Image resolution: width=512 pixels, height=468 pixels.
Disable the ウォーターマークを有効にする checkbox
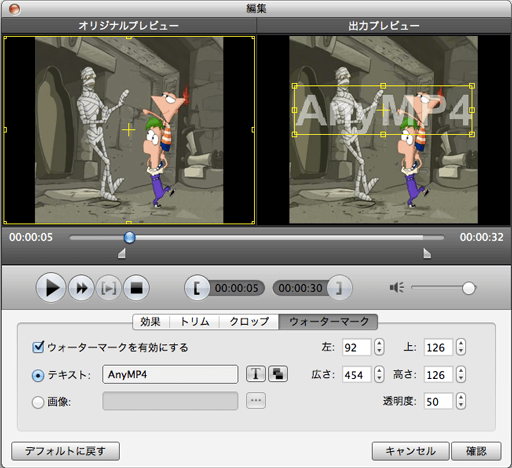(38, 347)
